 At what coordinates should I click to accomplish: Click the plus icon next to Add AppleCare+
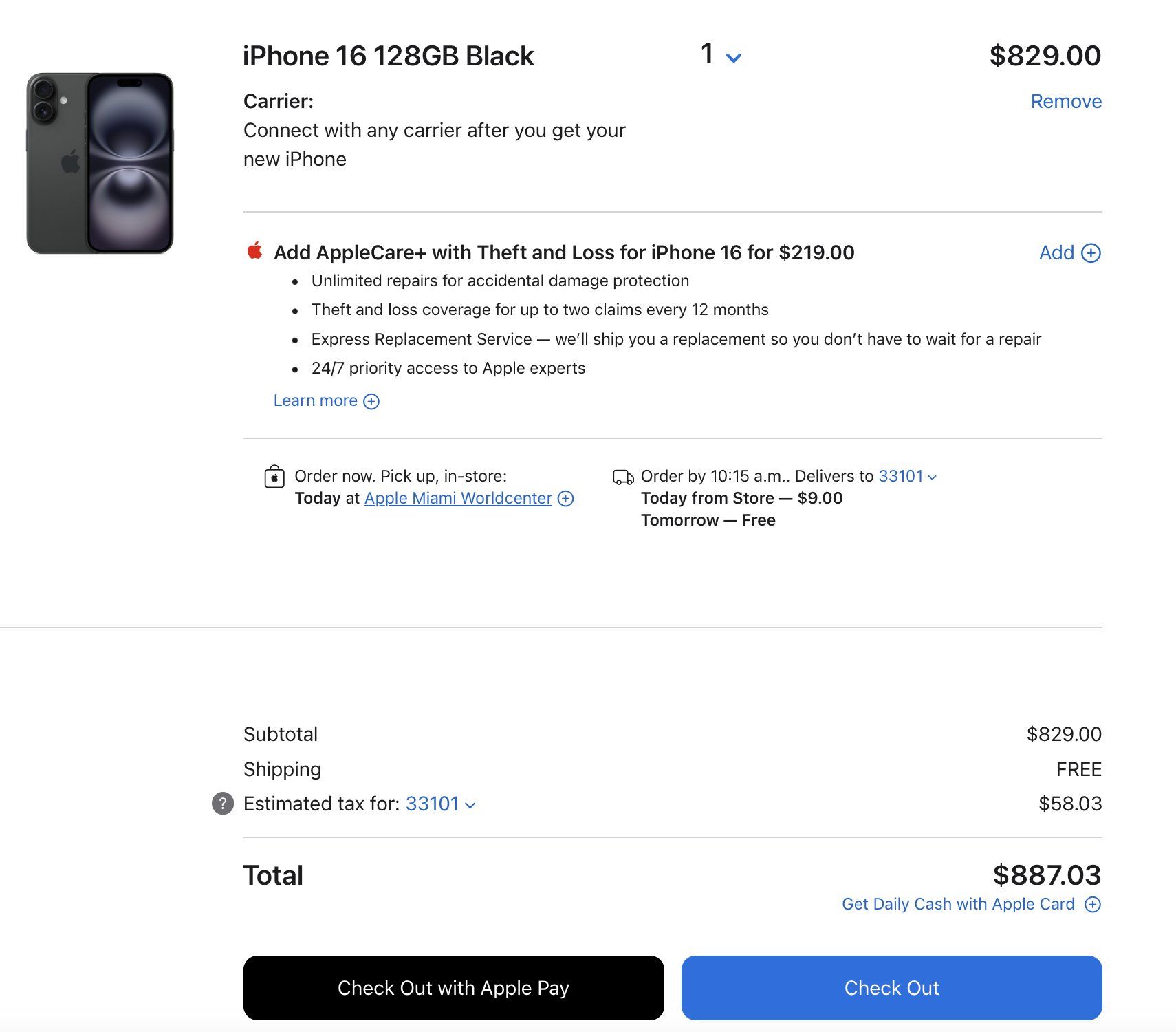[x=1091, y=253]
